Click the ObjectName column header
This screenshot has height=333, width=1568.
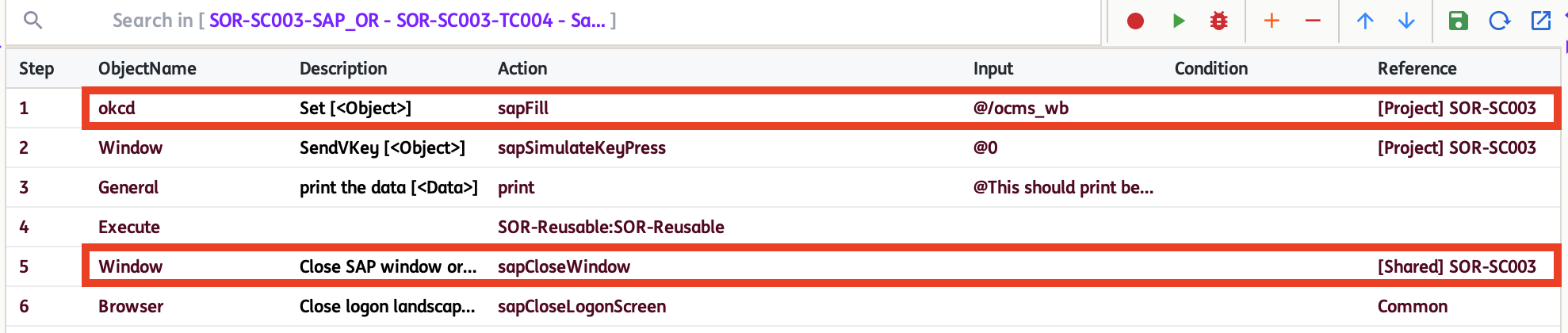(x=147, y=68)
